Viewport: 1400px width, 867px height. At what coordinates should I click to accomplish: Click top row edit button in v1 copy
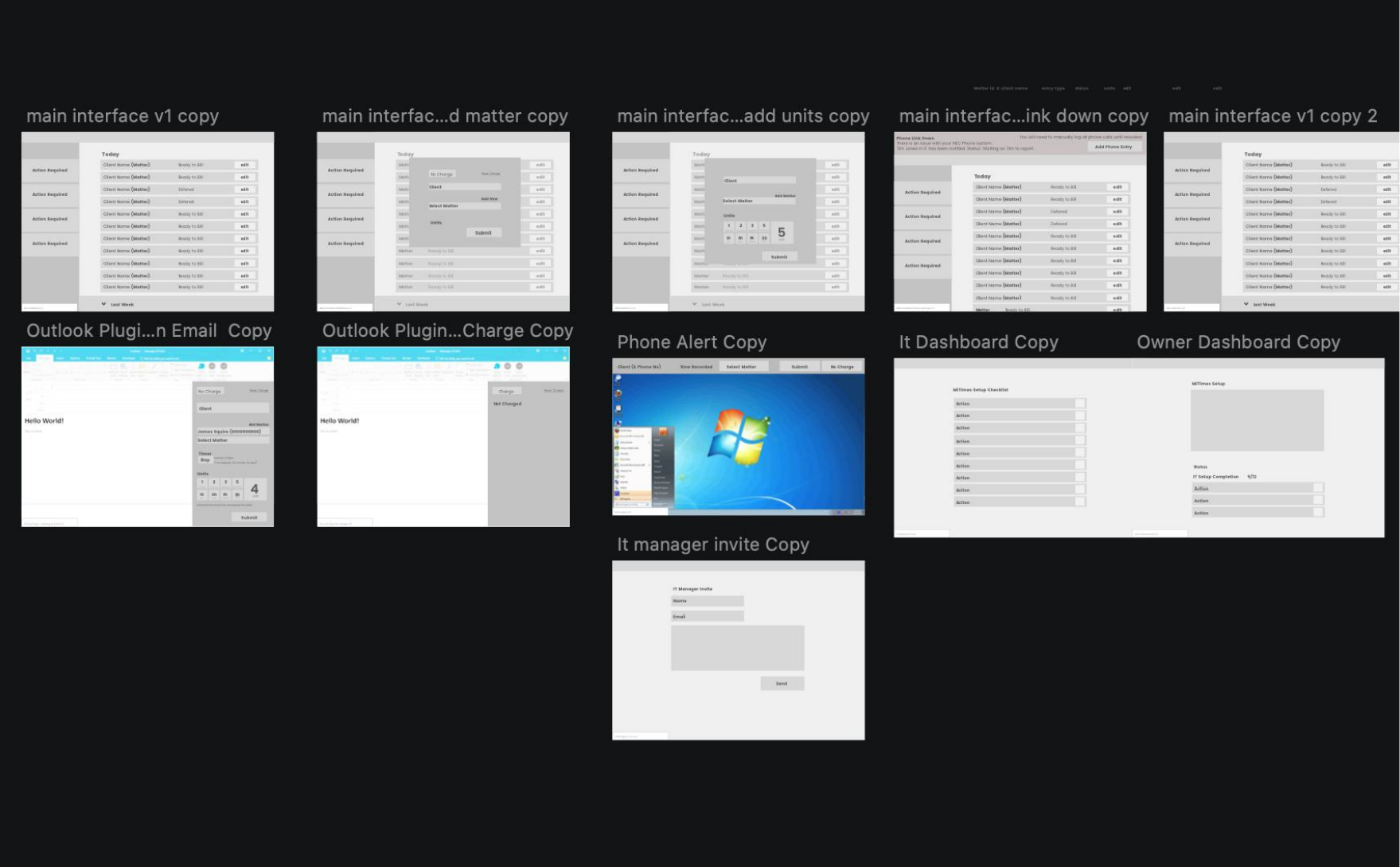click(244, 165)
